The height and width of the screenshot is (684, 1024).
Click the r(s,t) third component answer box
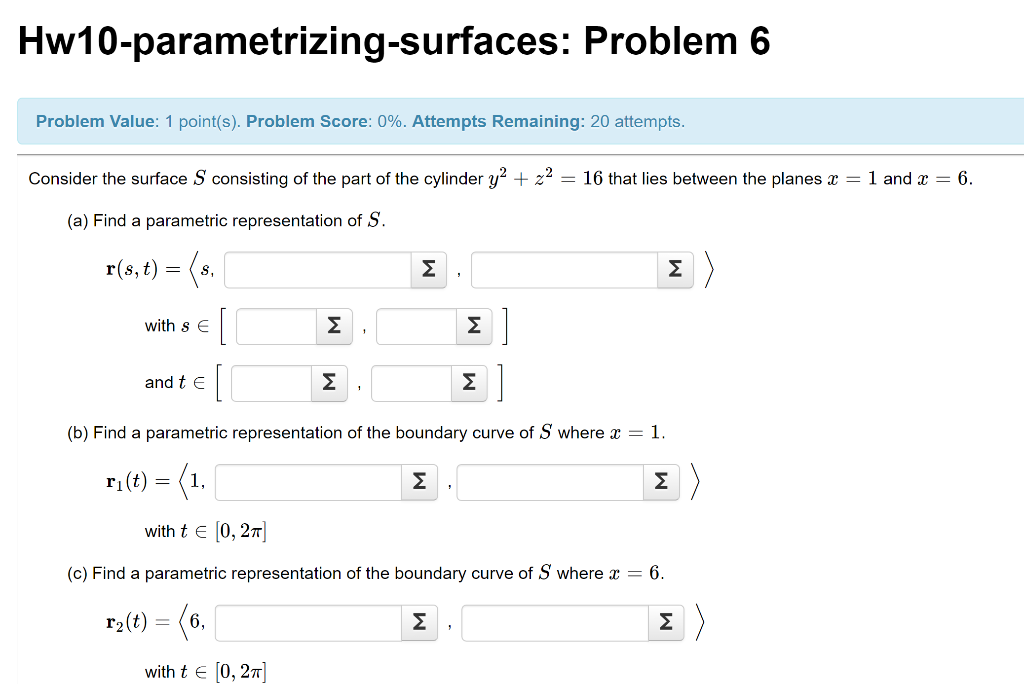click(x=560, y=269)
